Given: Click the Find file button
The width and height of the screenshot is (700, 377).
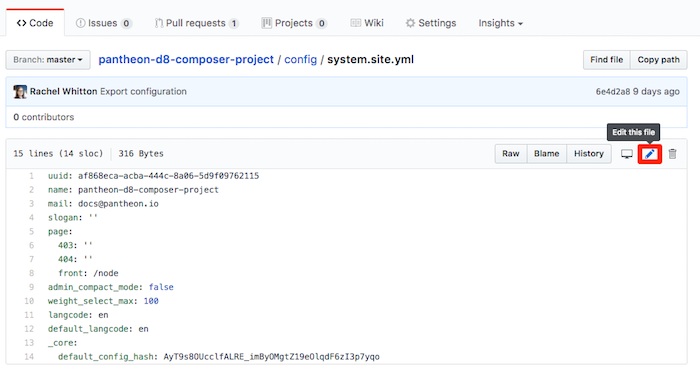Looking at the screenshot, I should tap(606, 60).
